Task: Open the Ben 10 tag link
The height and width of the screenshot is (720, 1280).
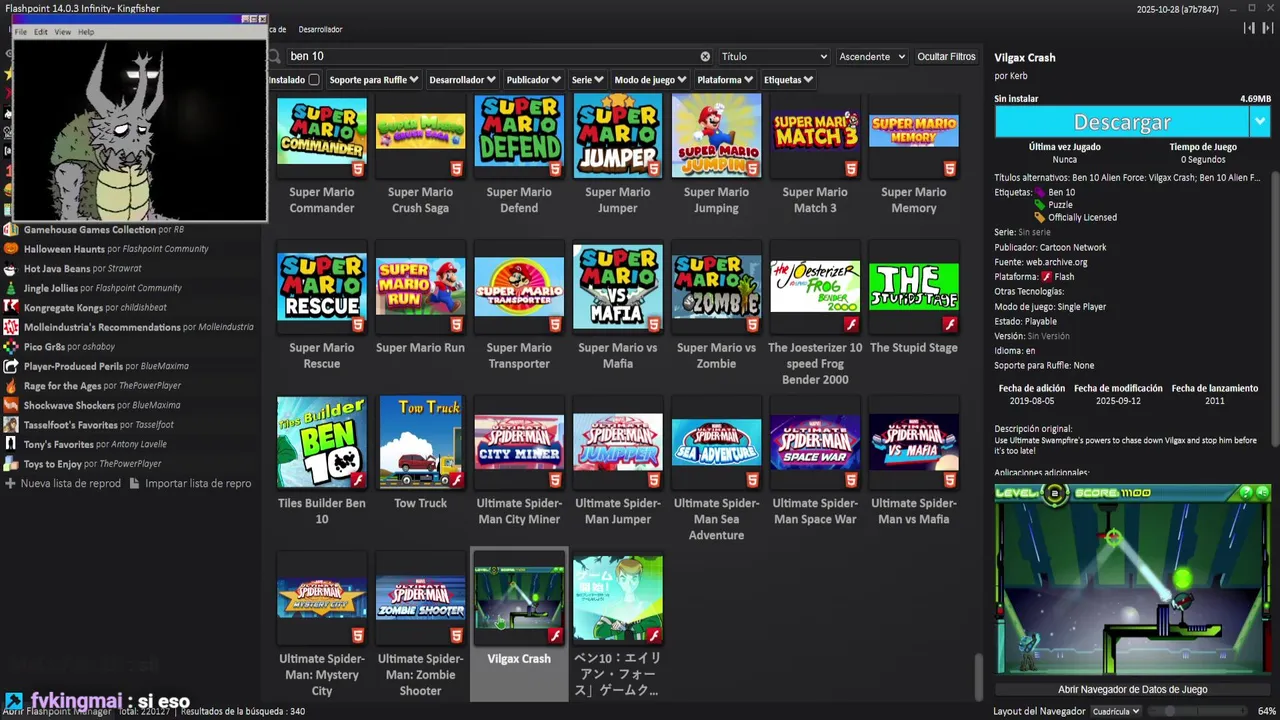Action: click(1062, 192)
